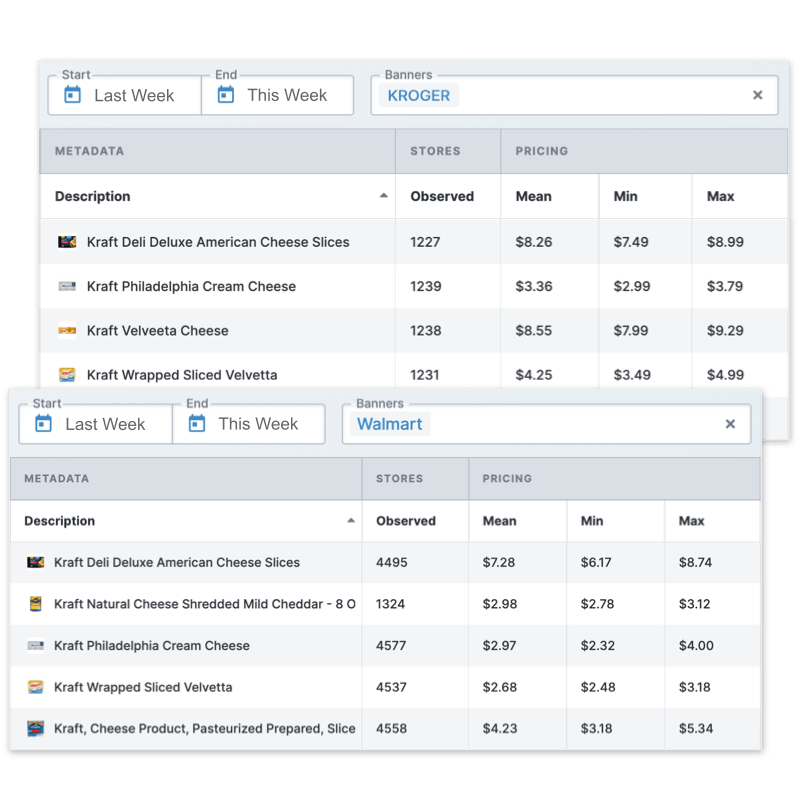Click Kroger observed count 1227
Viewport: 800px width, 800px height.
tap(425, 242)
